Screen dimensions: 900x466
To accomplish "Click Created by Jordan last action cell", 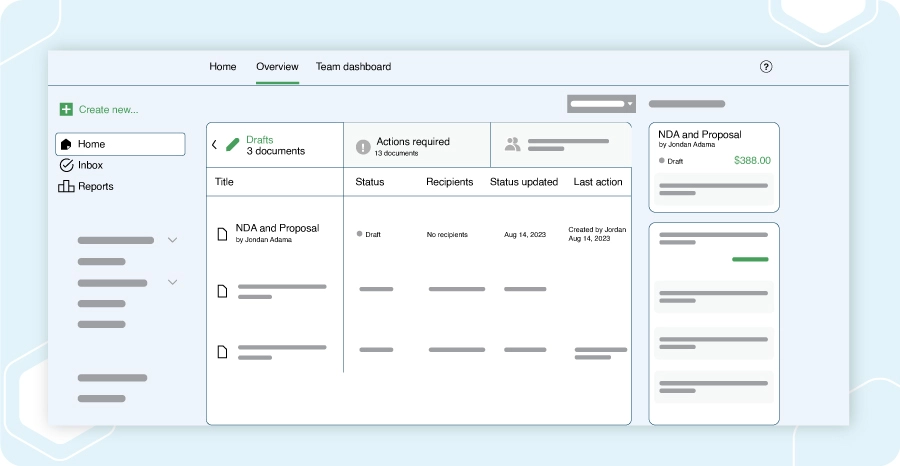I will 597,234.
